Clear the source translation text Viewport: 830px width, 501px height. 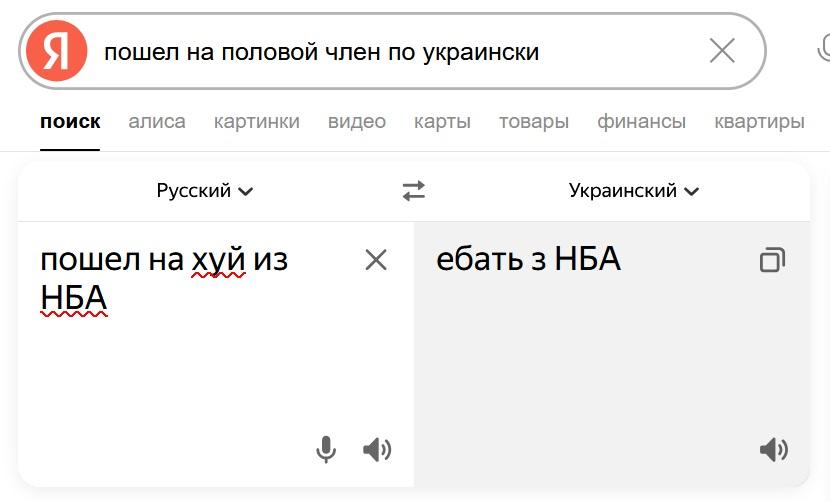pos(376,260)
